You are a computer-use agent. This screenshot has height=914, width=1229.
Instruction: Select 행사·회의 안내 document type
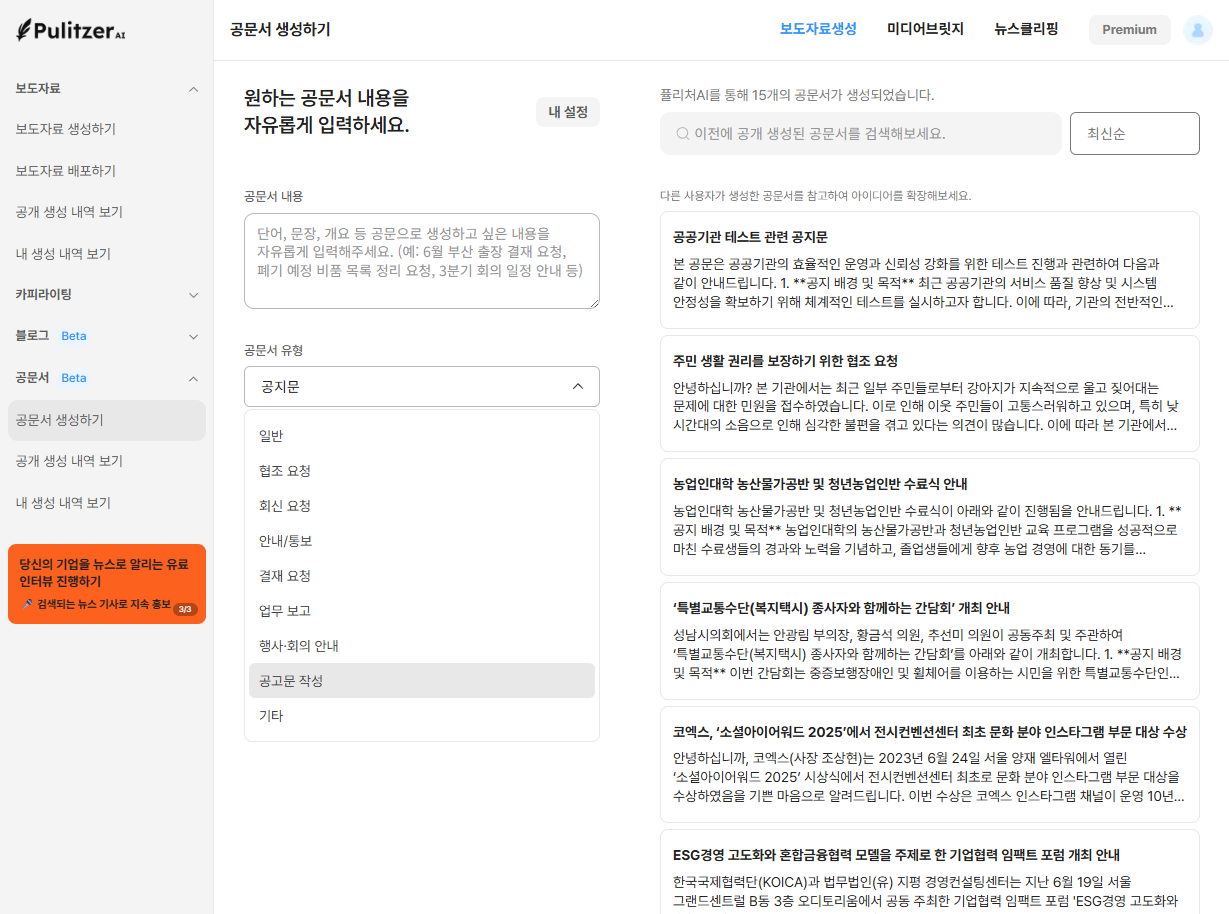click(299, 646)
